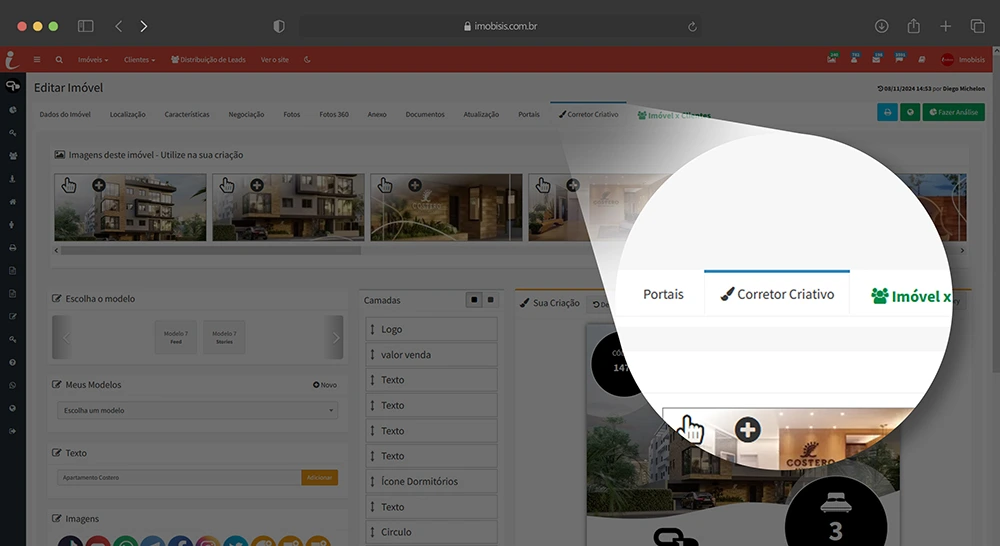Go back in Safari
The image size is (1000, 546).
click(119, 26)
